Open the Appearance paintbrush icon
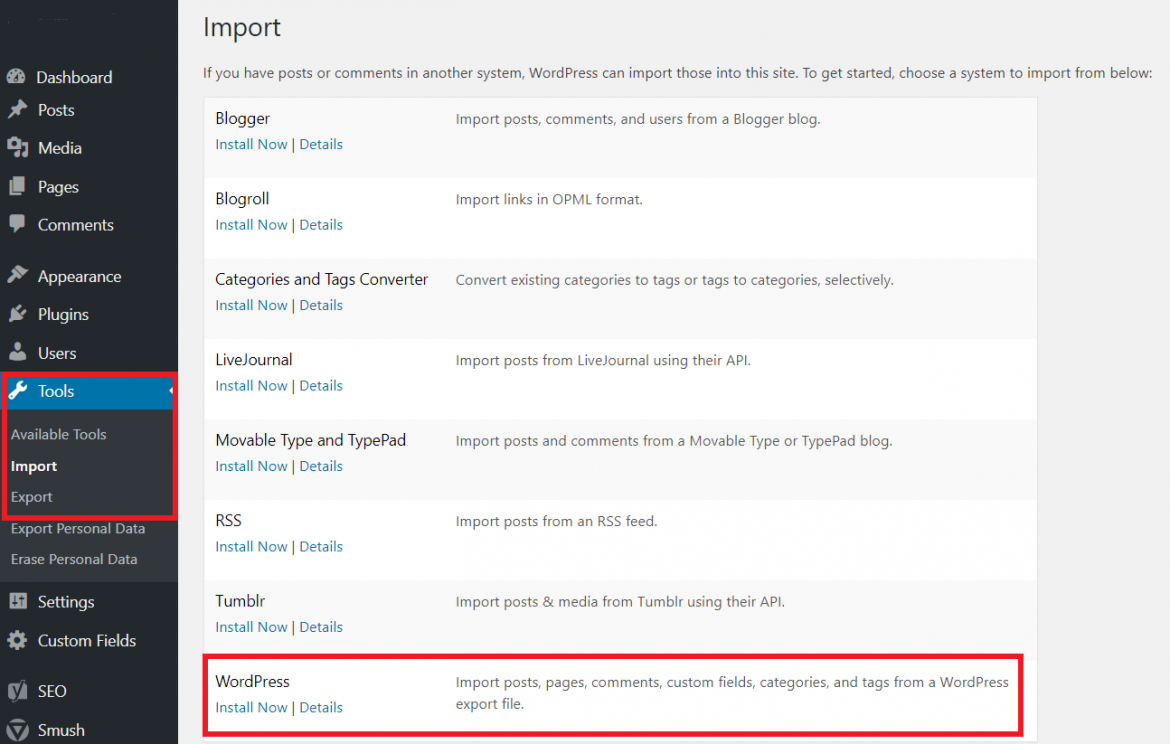Image resolution: width=1170 pixels, height=744 pixels. (20, 275)
